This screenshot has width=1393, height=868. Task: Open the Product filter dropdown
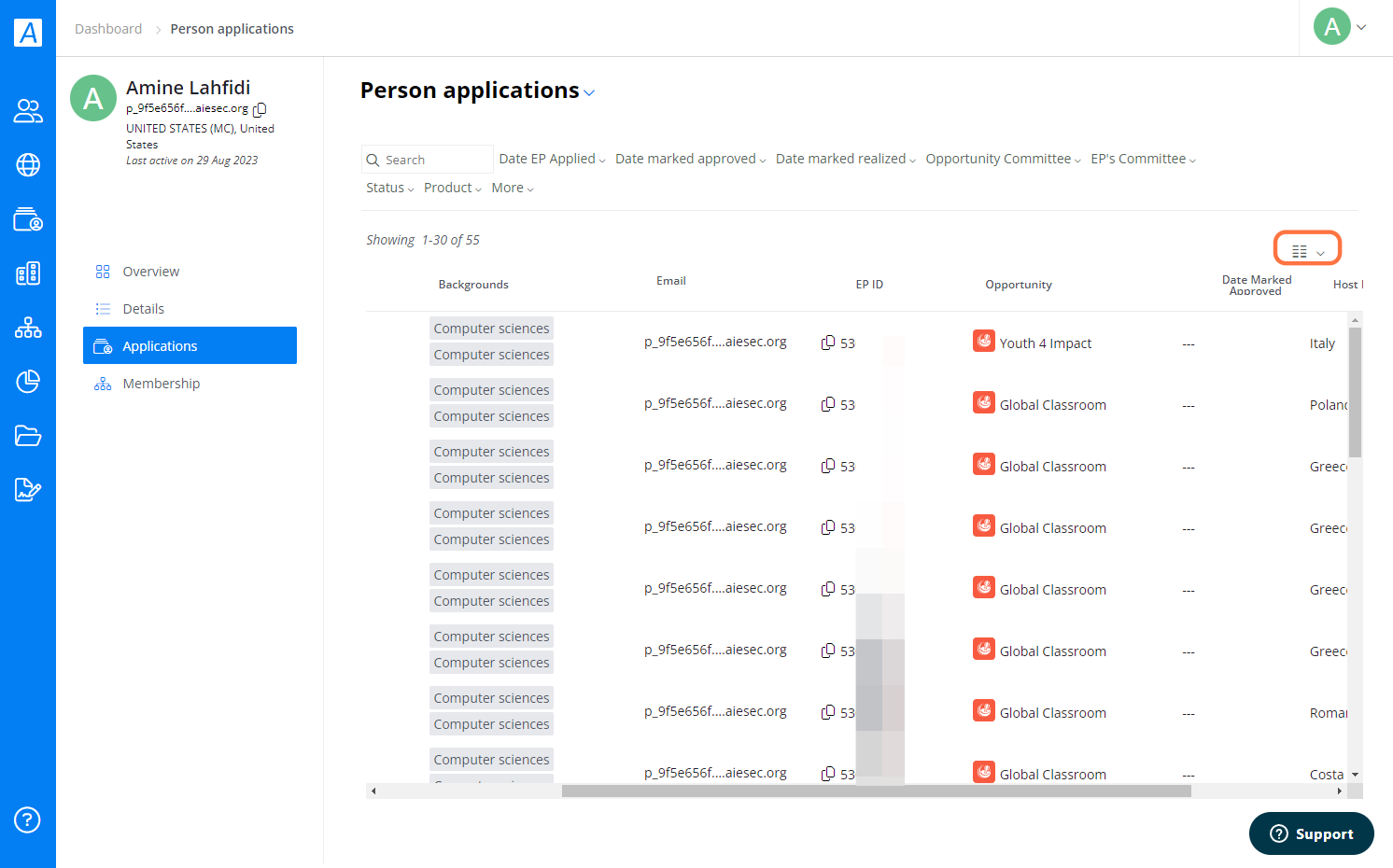(452, 188)
